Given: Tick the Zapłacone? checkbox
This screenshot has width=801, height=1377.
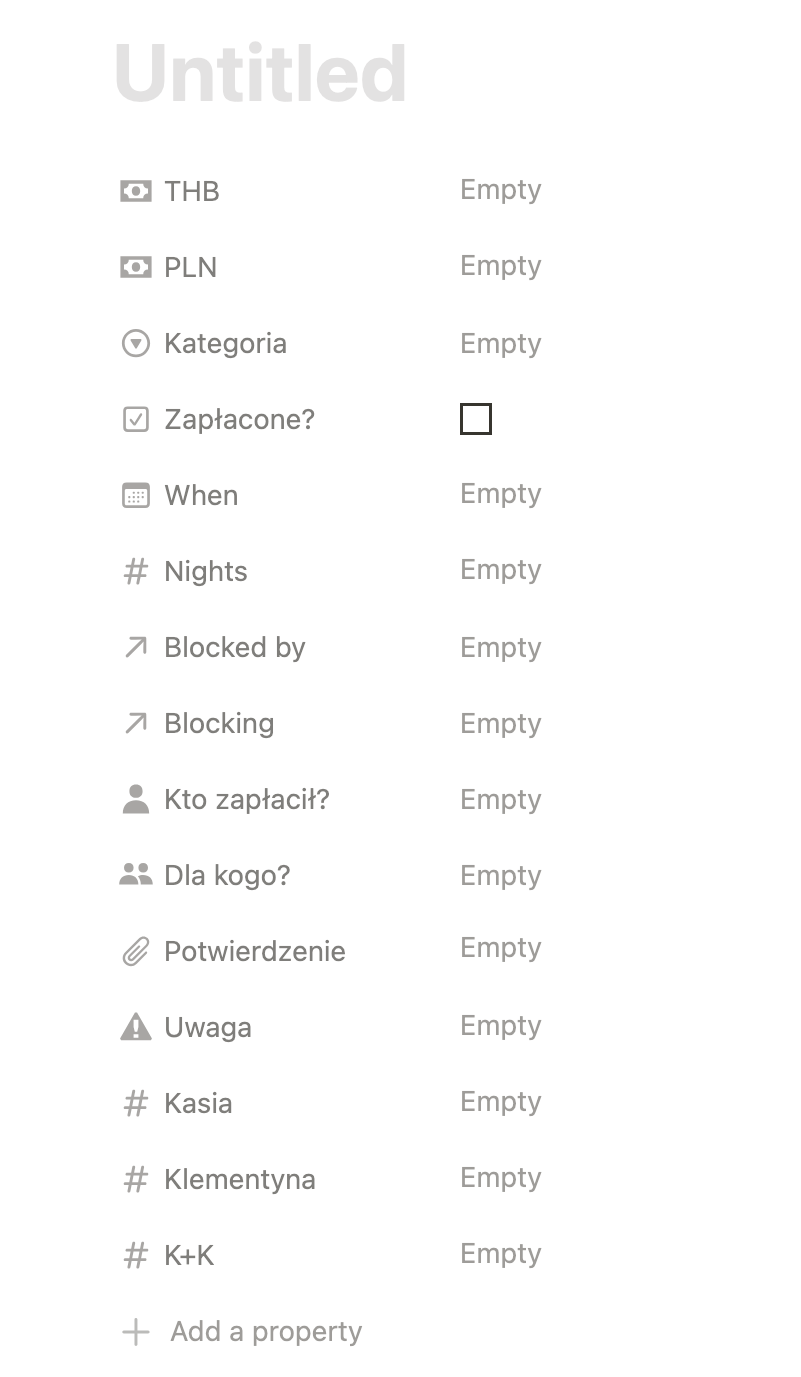Looking at the screenshot, I should point(476,419).
